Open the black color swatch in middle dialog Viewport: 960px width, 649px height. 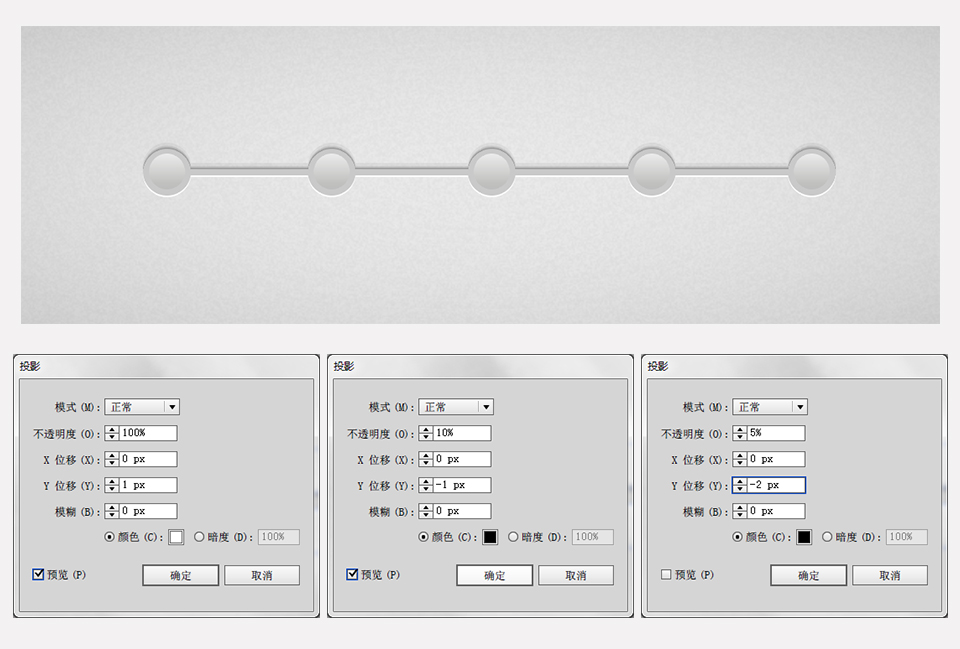click(x=490, y=537)
